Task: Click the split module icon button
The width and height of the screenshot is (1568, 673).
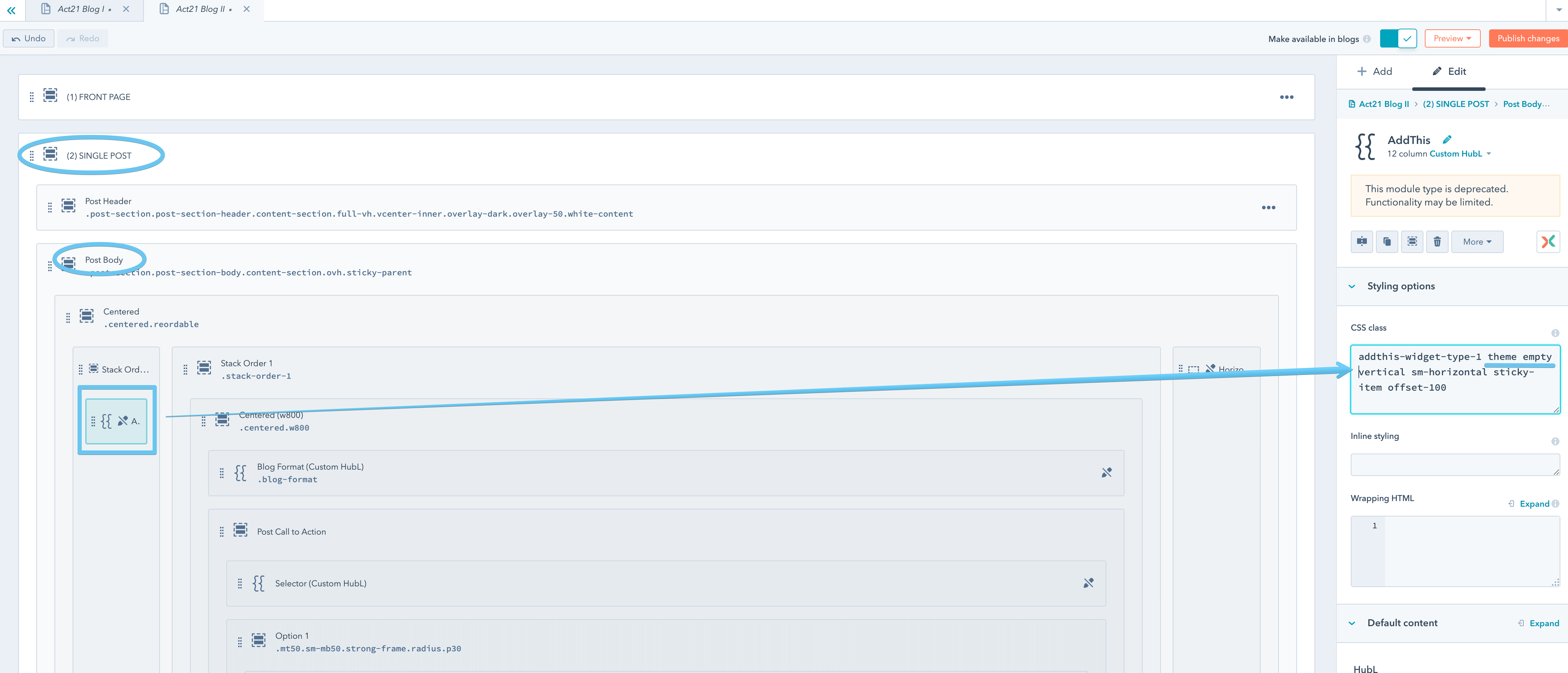Action: (1362, 242)
